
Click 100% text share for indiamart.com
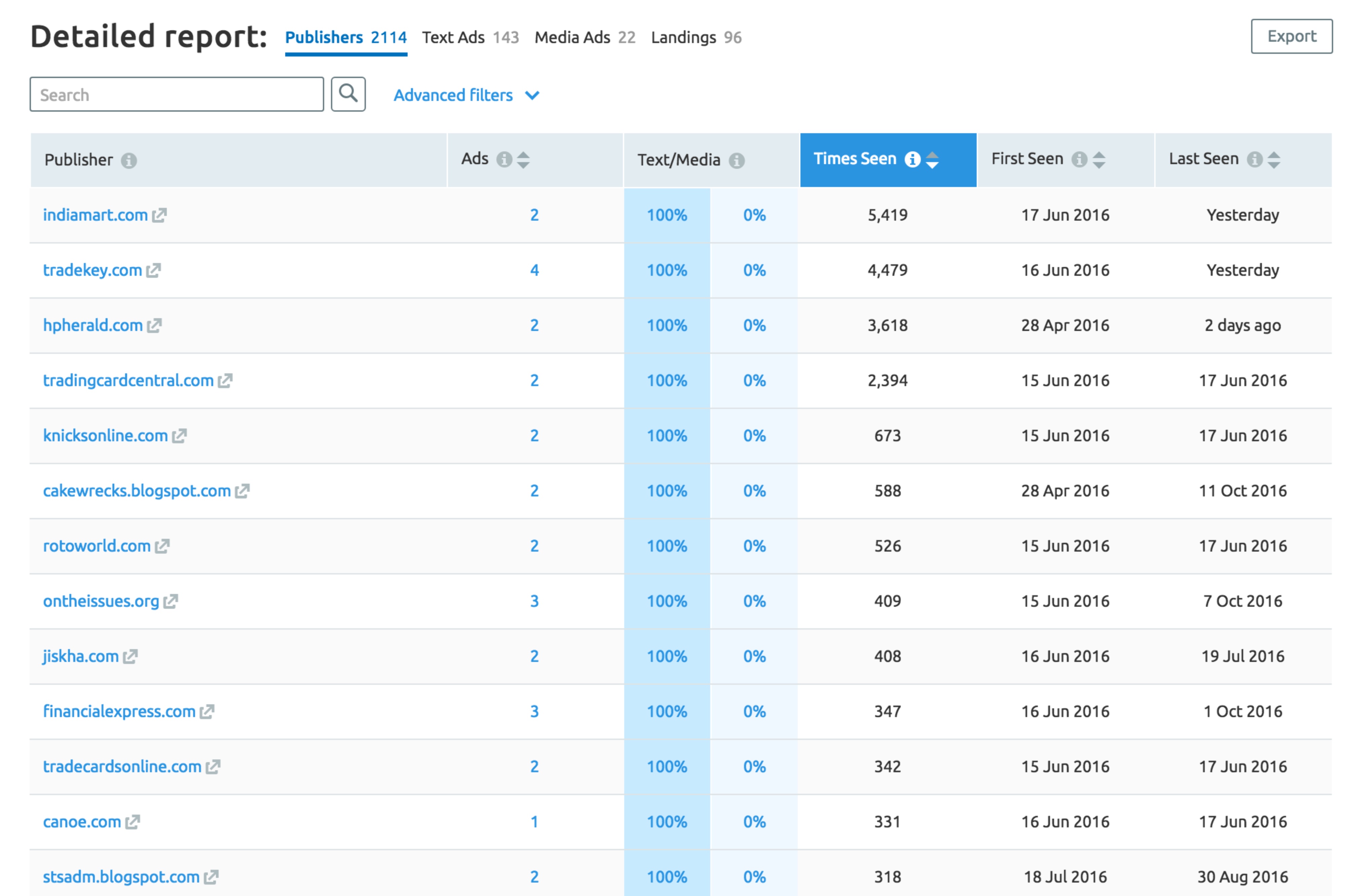[666, 215]
